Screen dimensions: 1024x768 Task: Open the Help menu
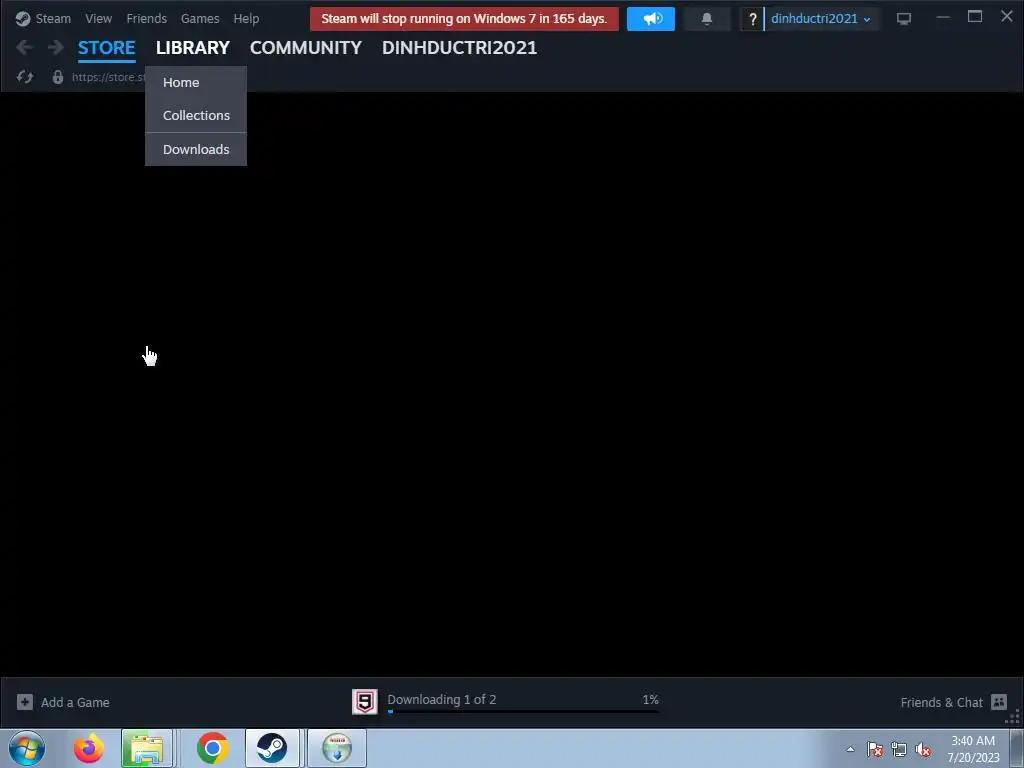tap(246, 18)
